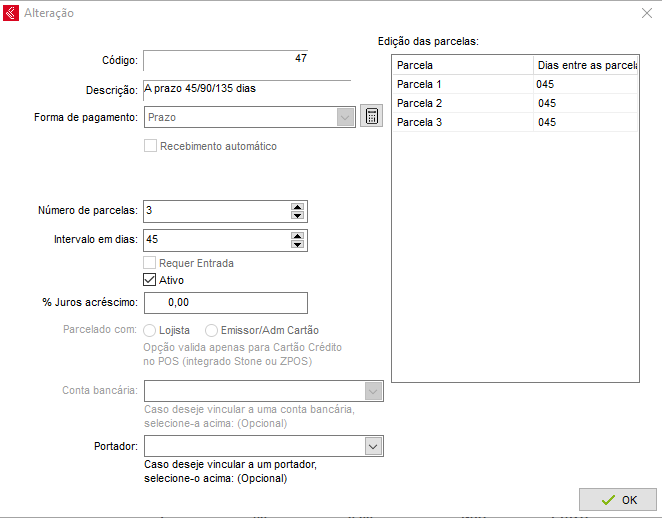This screenshot has width=662, height=518.
Task: Click the Dias entre as parcelas column header
Action: [586, 64]
